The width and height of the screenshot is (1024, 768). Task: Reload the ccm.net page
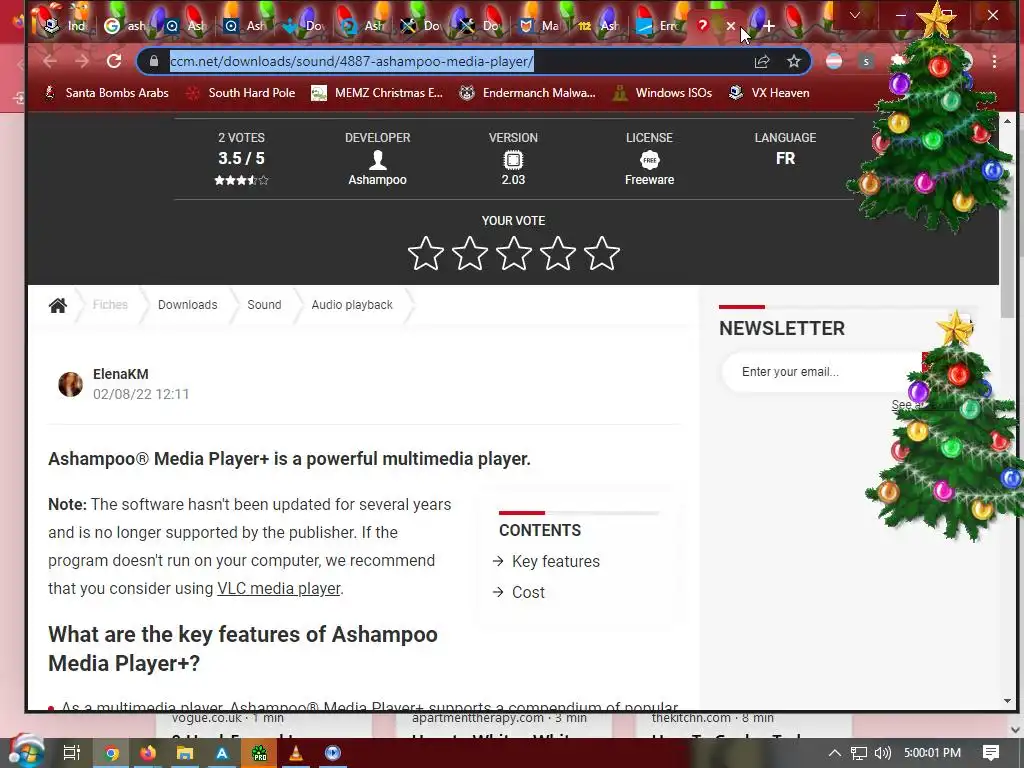[x=114, y=61]
